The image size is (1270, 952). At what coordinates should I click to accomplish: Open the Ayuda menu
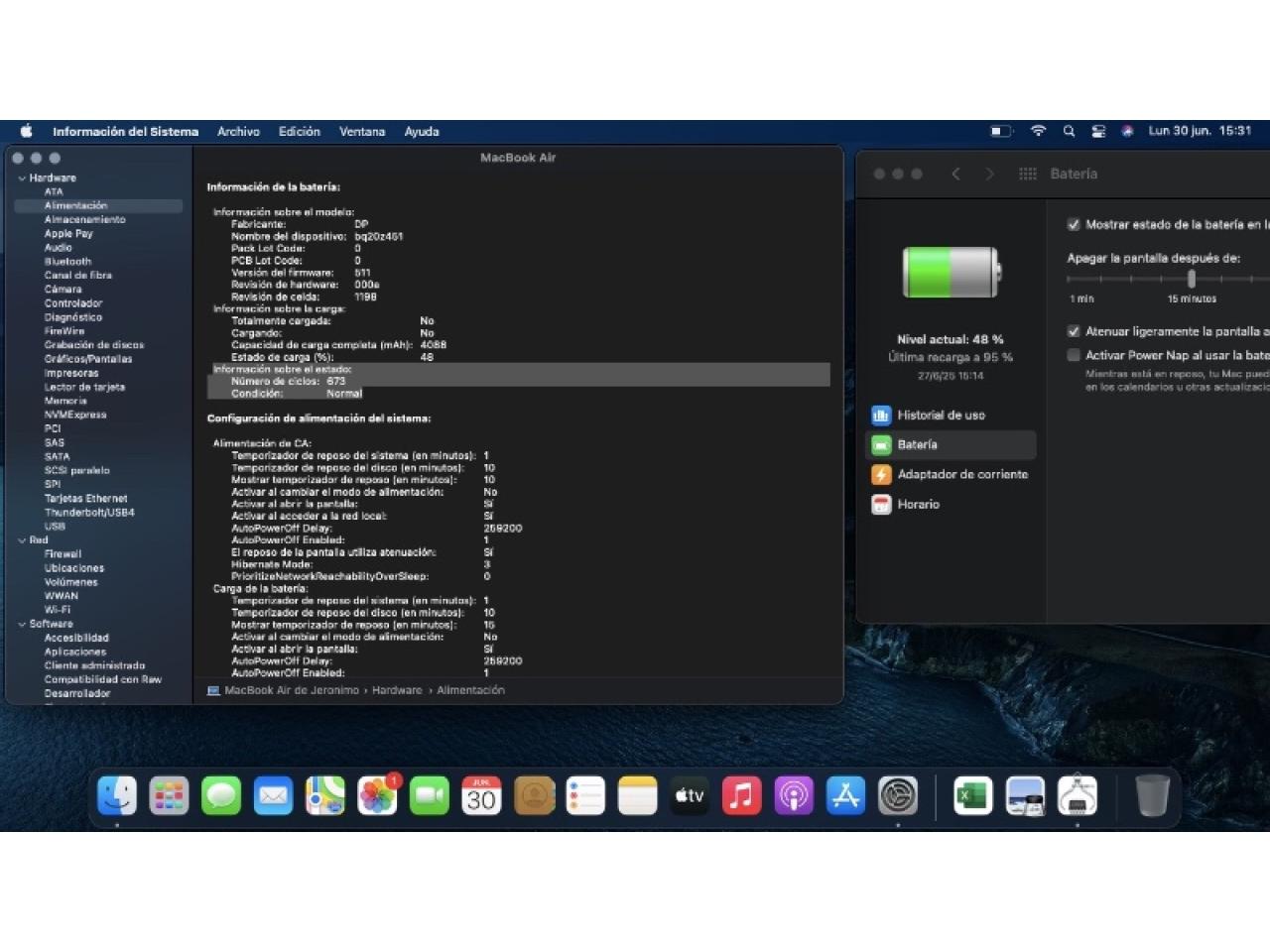coord(422,131)
